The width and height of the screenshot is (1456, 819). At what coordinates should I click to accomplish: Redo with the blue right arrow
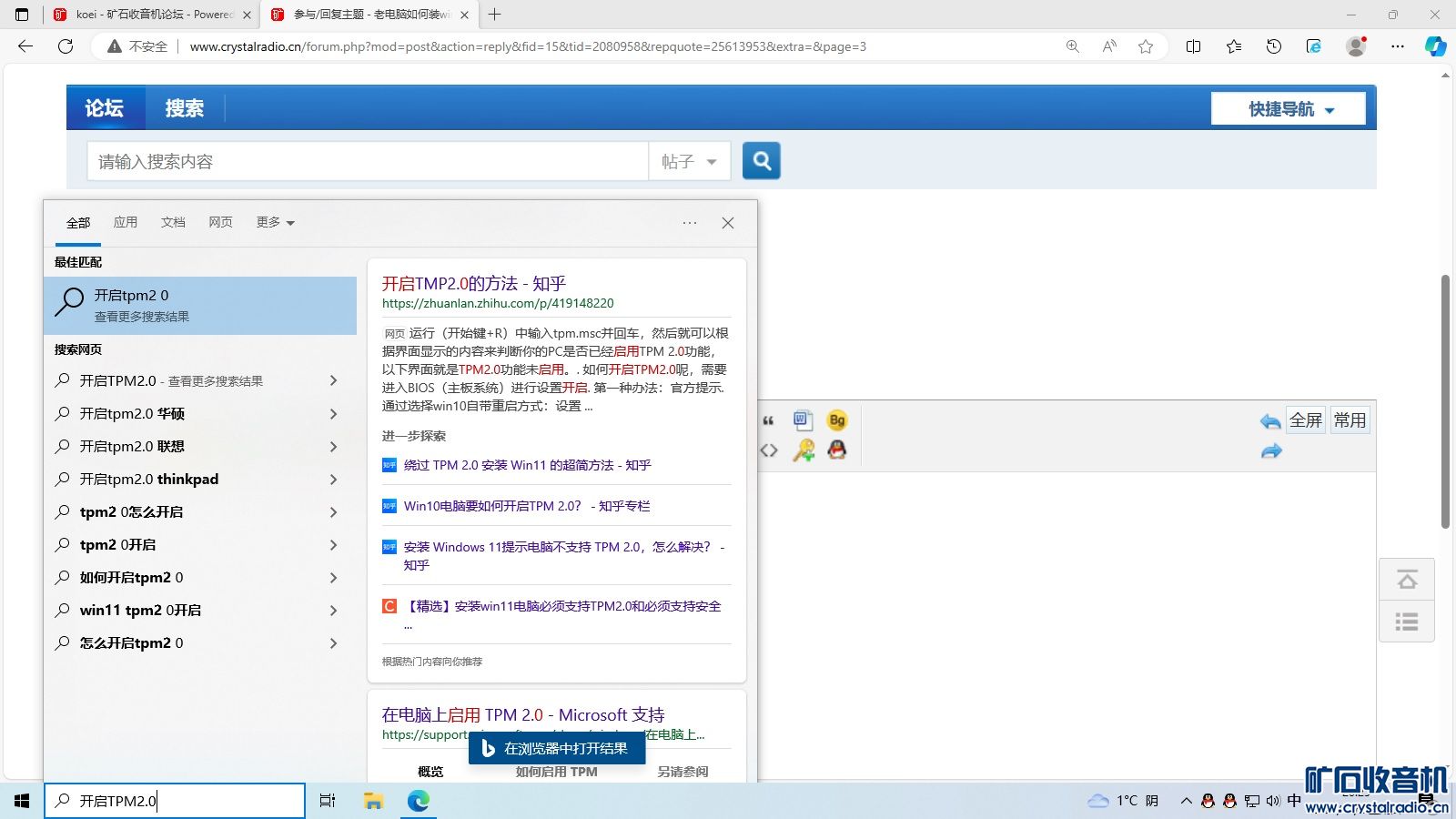pos(1271,451)
